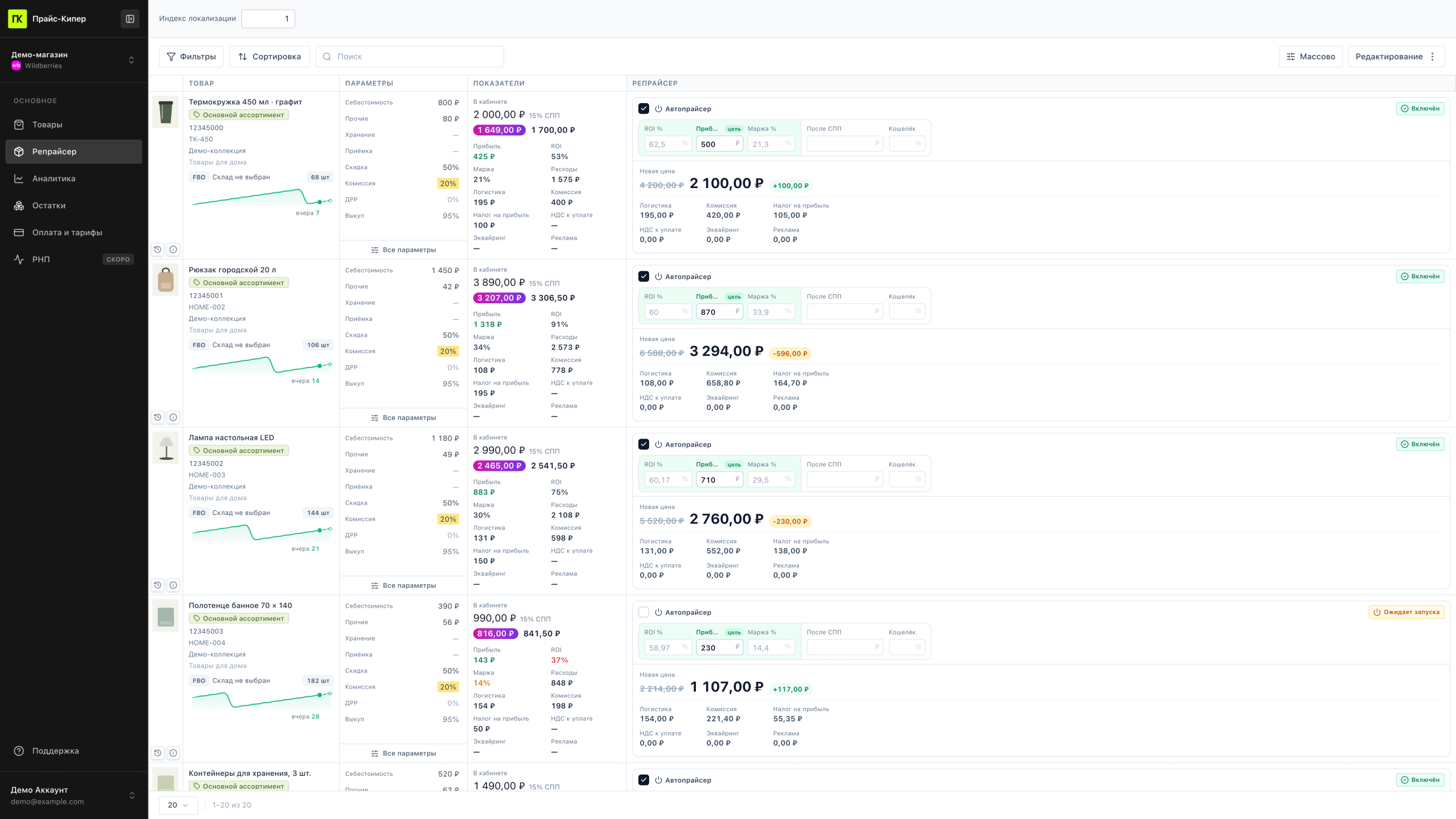1456x819 pixels.
Task: Click Включён status badge for Термокружка
Action: point(1420,109)
